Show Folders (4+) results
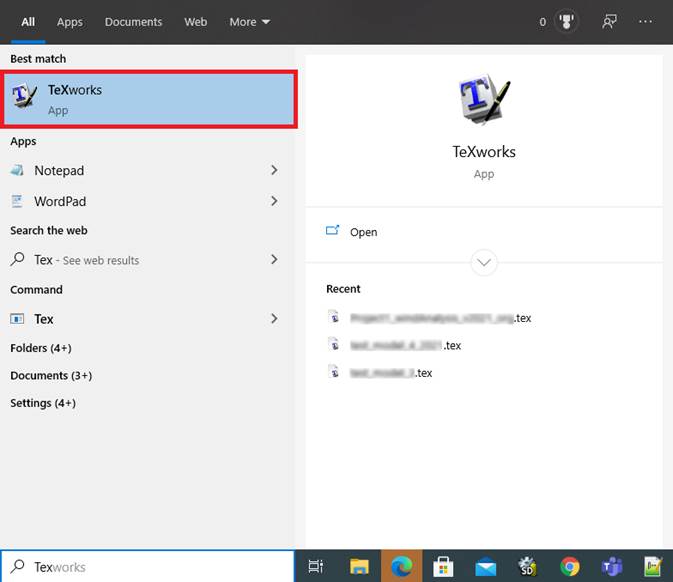The width and height of the screenshot is (673, 582). (x=41, y=348)
